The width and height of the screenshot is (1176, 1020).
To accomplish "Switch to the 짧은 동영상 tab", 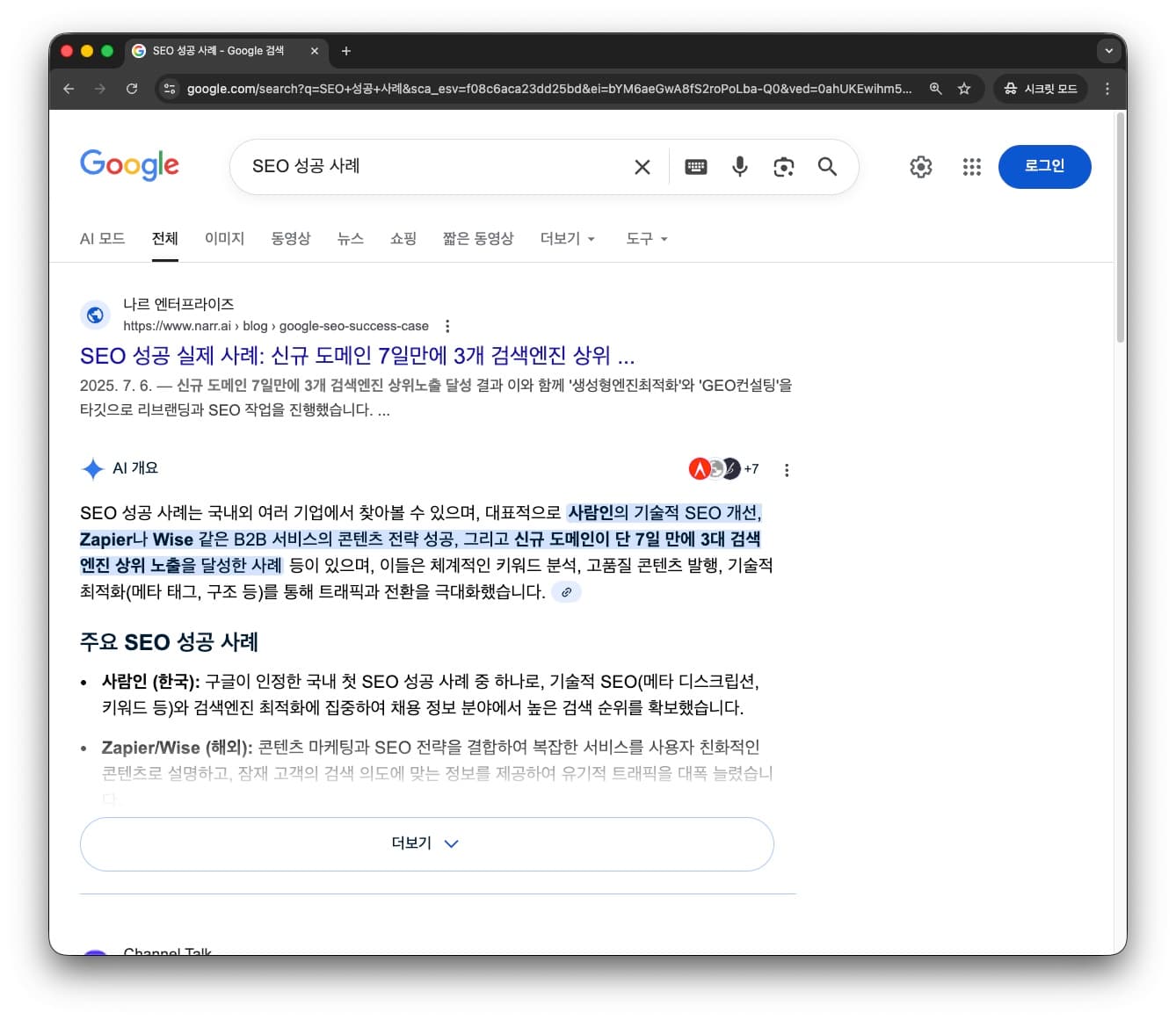I will (x=478, y=238).
